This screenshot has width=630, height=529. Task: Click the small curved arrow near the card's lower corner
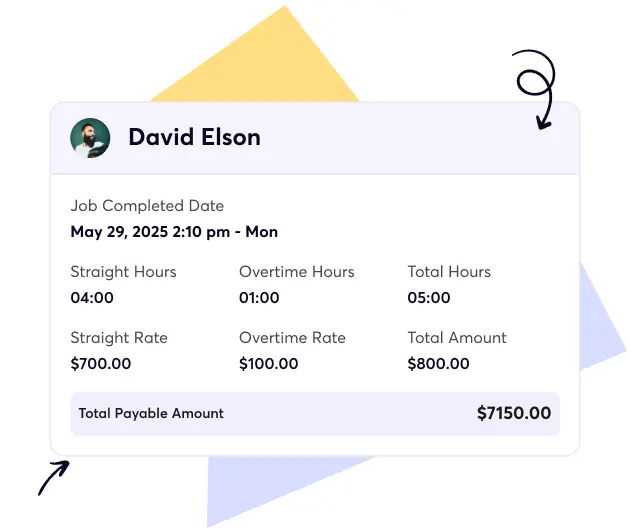click(x=53, y=477)
